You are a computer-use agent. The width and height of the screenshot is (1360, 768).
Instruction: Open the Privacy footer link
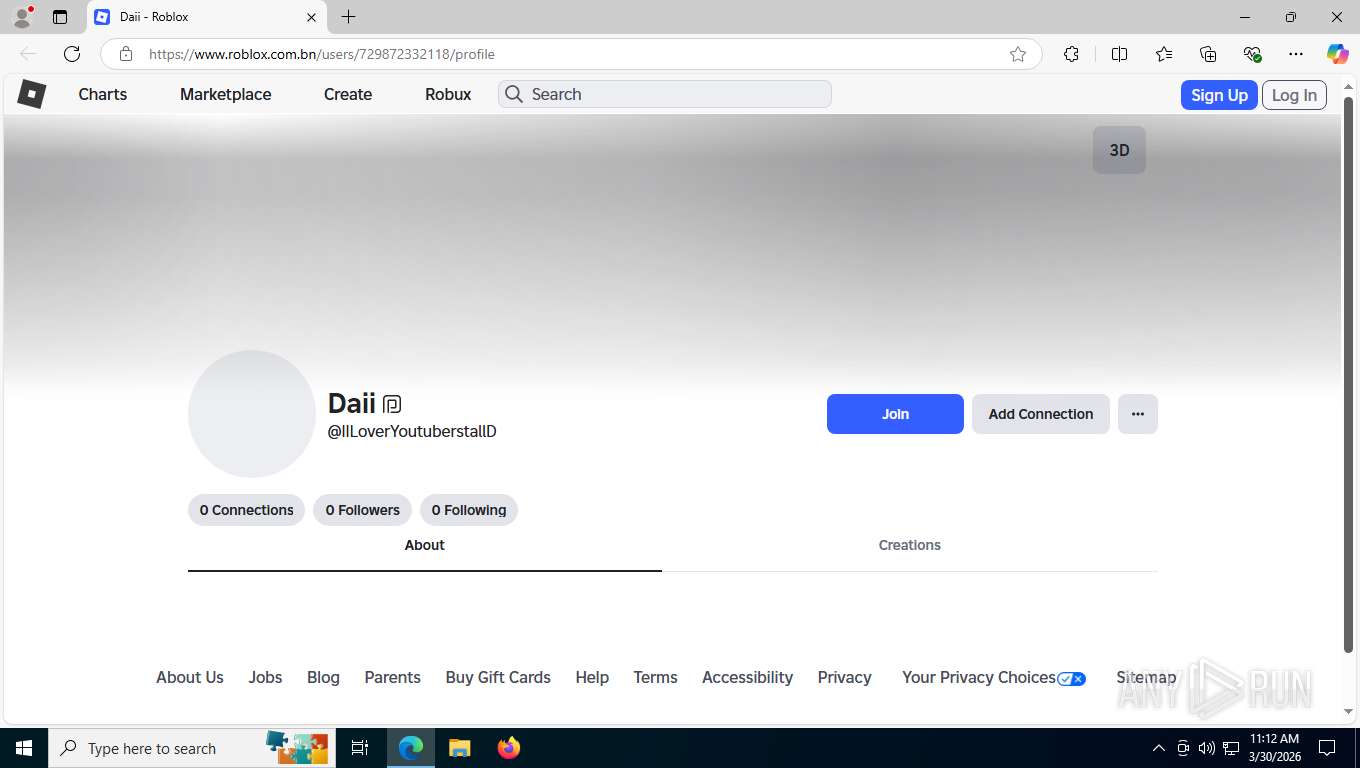pyautogui.click(x=844, y=677)
